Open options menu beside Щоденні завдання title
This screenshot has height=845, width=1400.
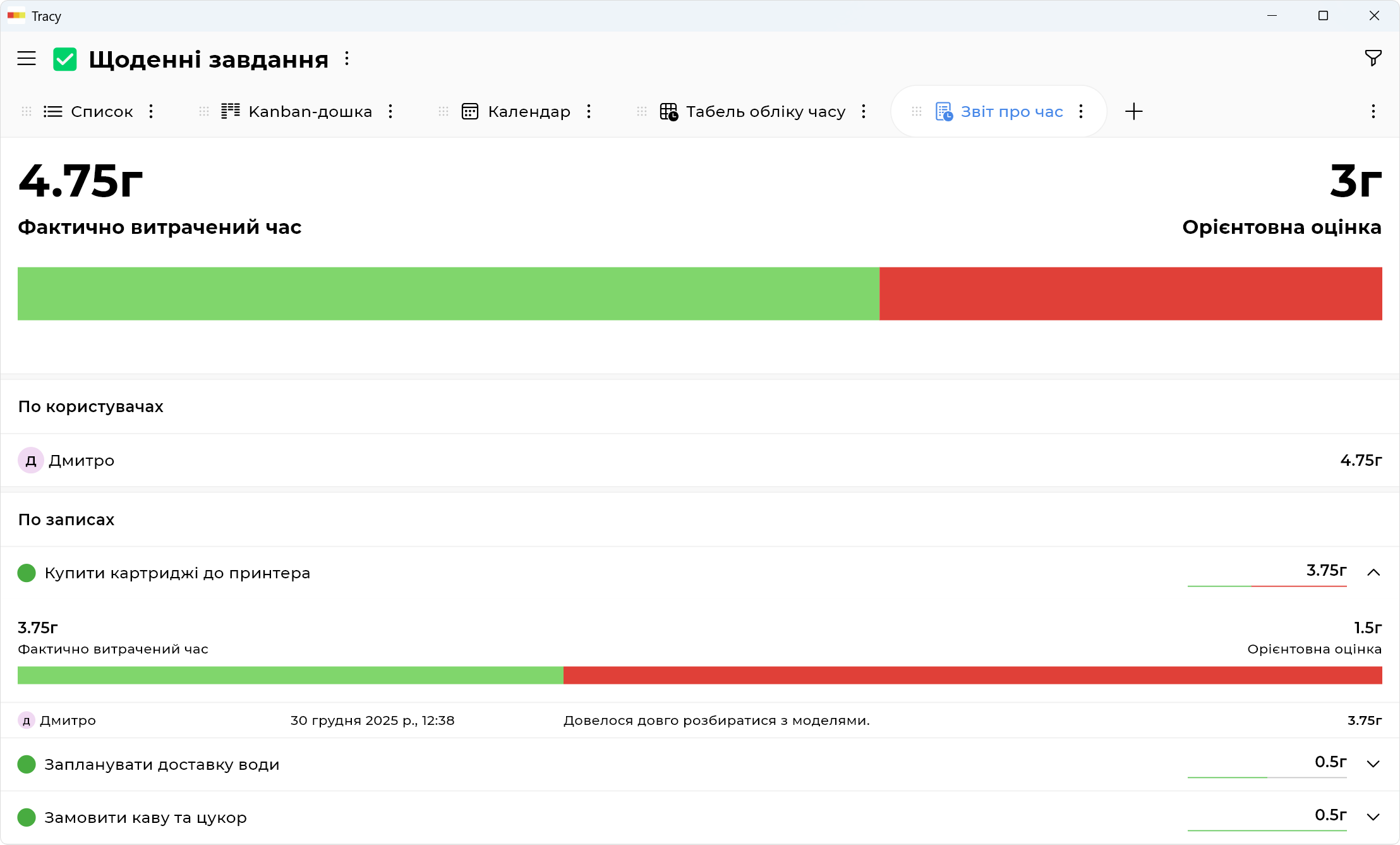347,59
